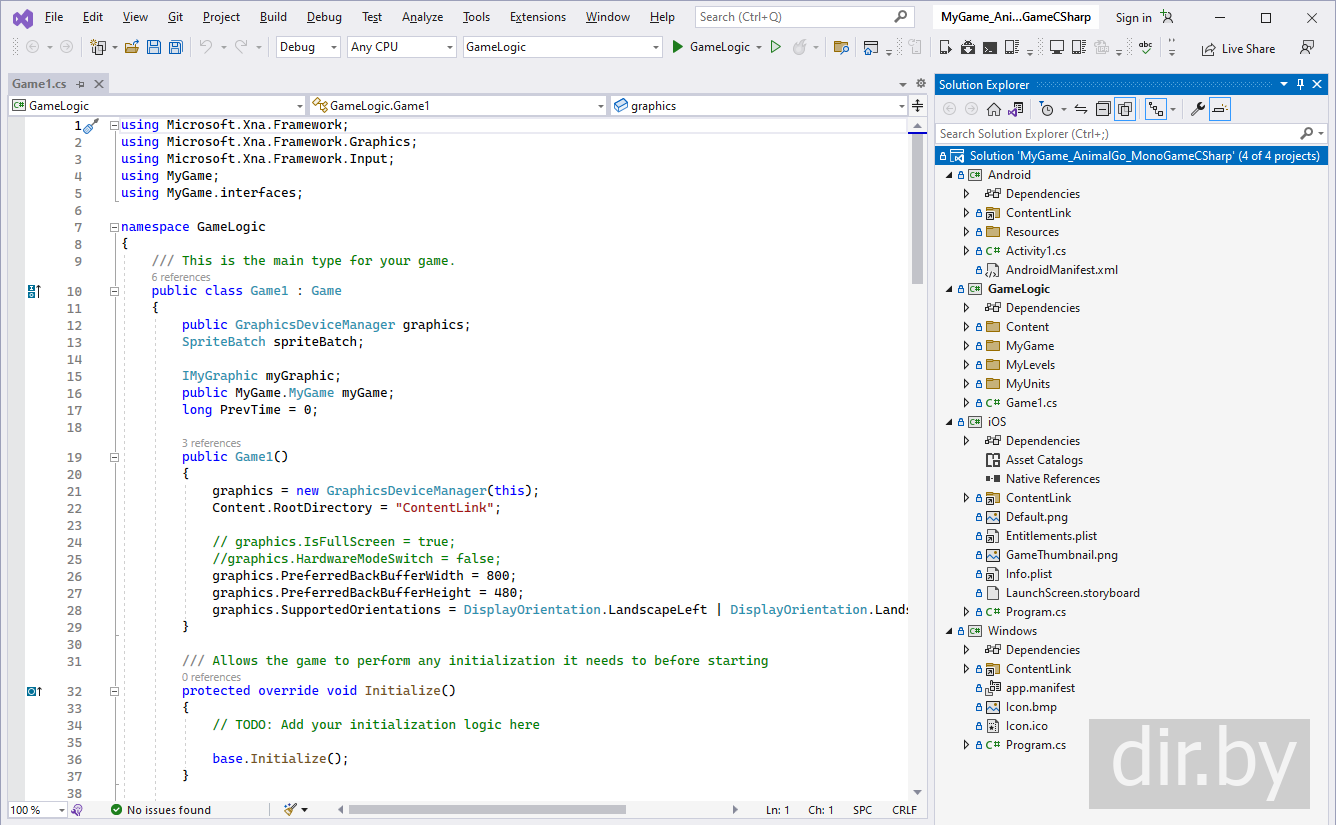1336x825 pixels.
Task: Open the Any CPU platform dropdown
Action: point(401,47)
